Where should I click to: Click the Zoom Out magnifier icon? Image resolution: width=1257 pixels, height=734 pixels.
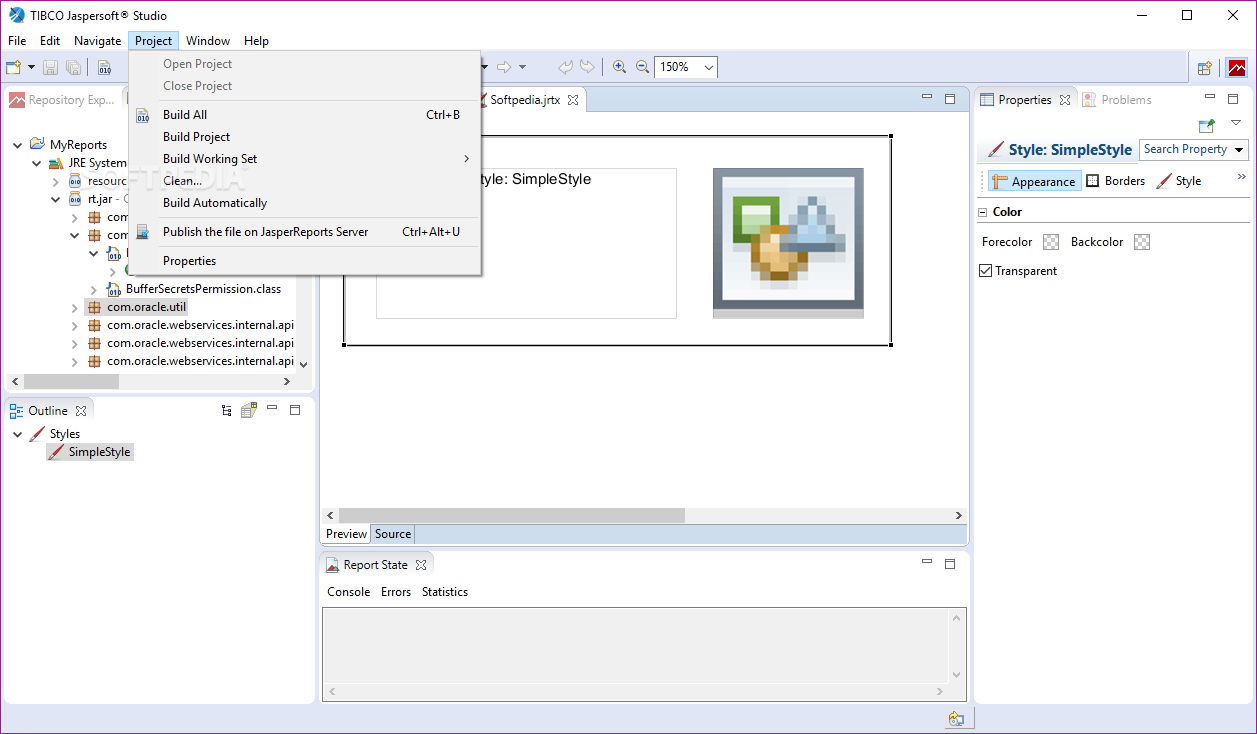click(x=643, y=67)
